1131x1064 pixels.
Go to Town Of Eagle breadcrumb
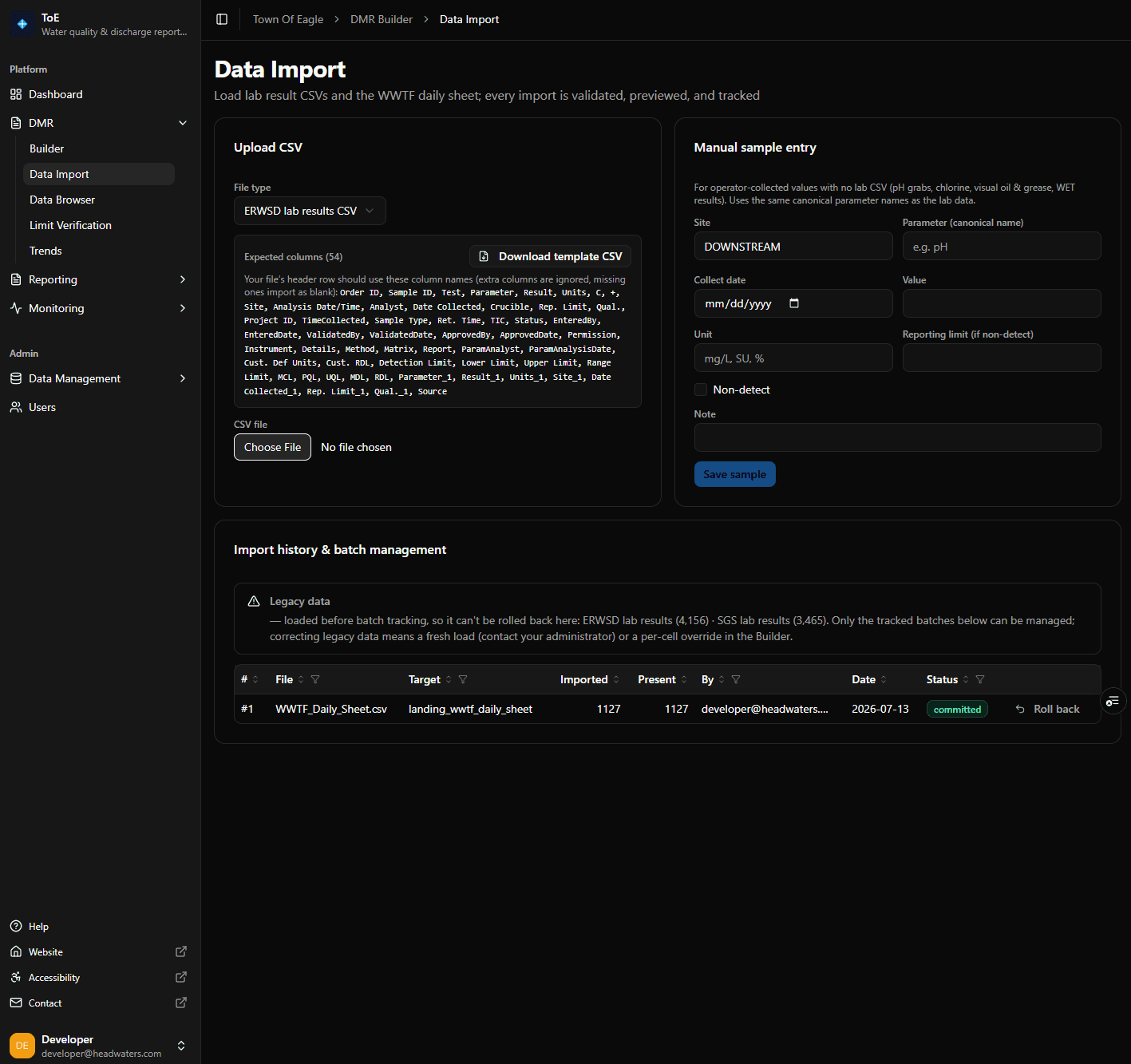288,19
